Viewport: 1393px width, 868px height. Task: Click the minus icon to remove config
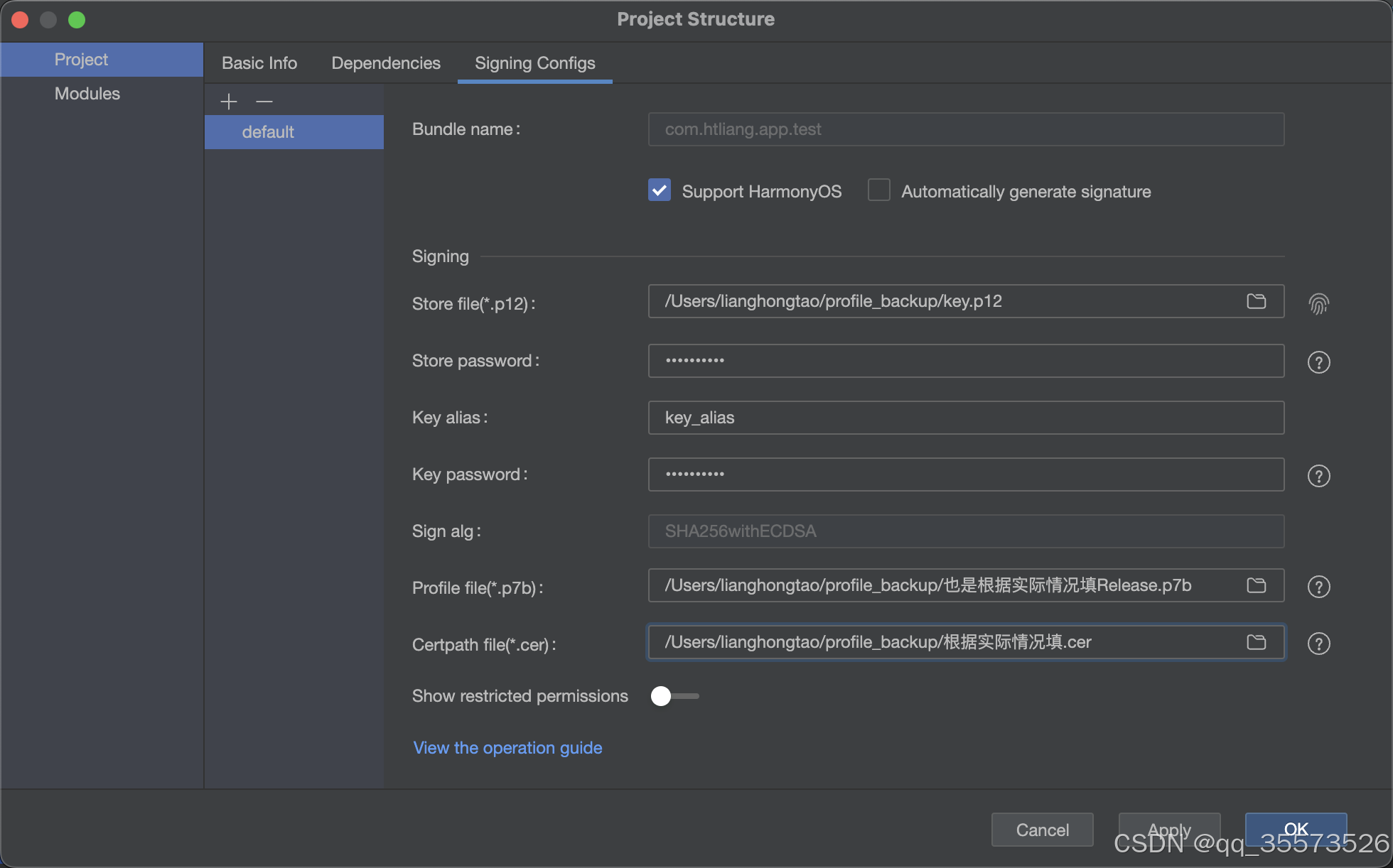coord(264,102)
